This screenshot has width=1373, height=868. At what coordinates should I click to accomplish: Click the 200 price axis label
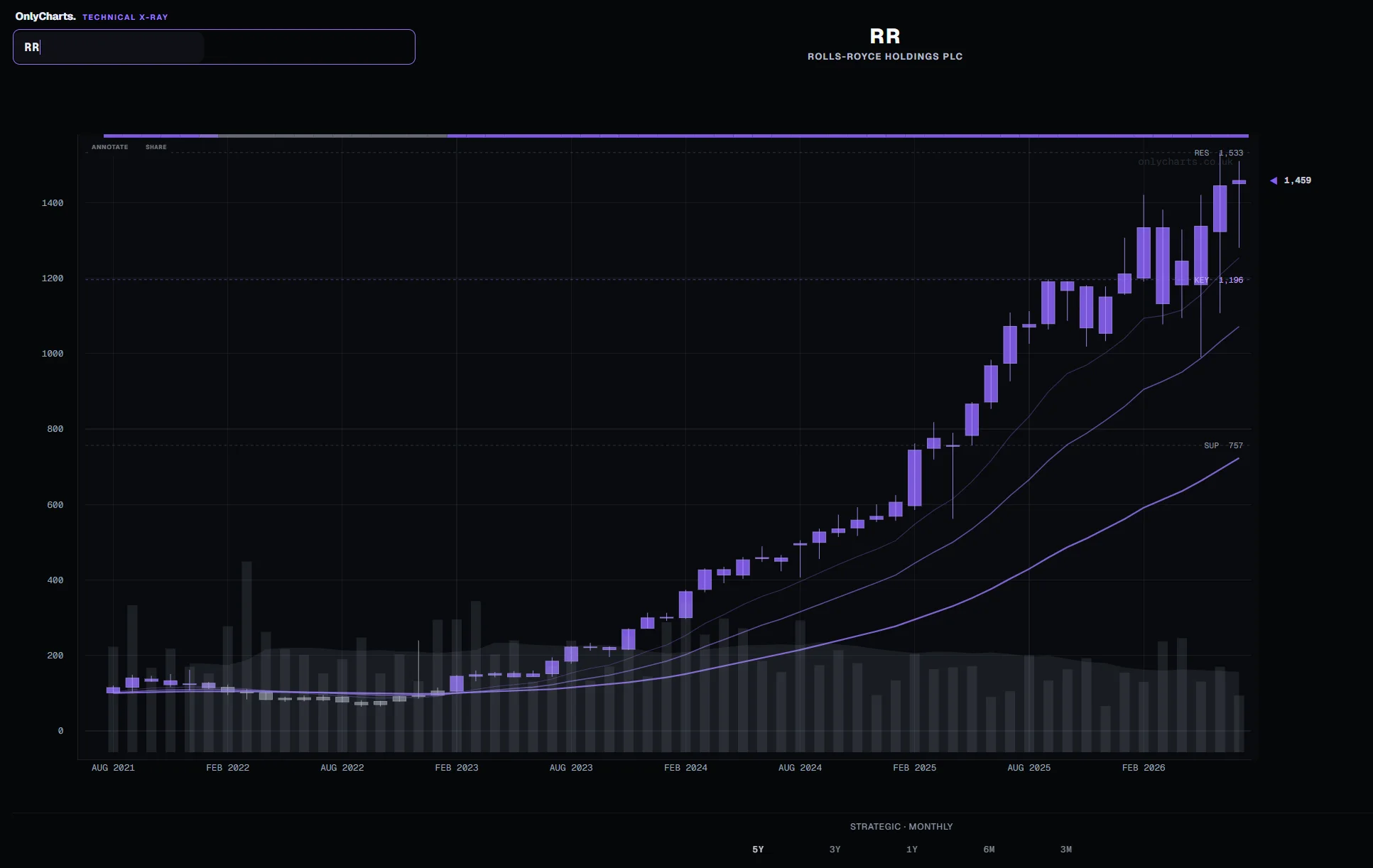click(55, 656)
